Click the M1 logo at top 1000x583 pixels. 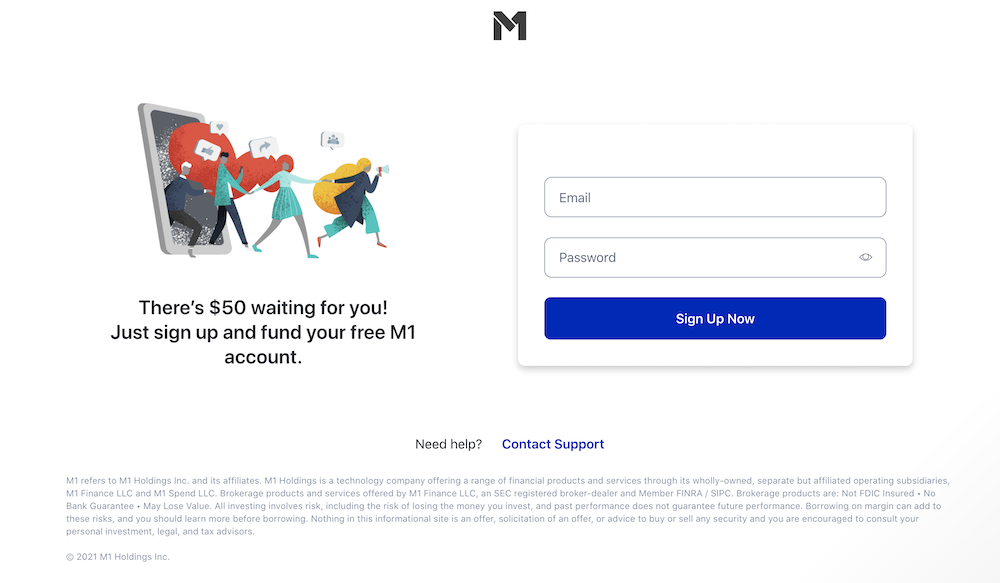510,26
